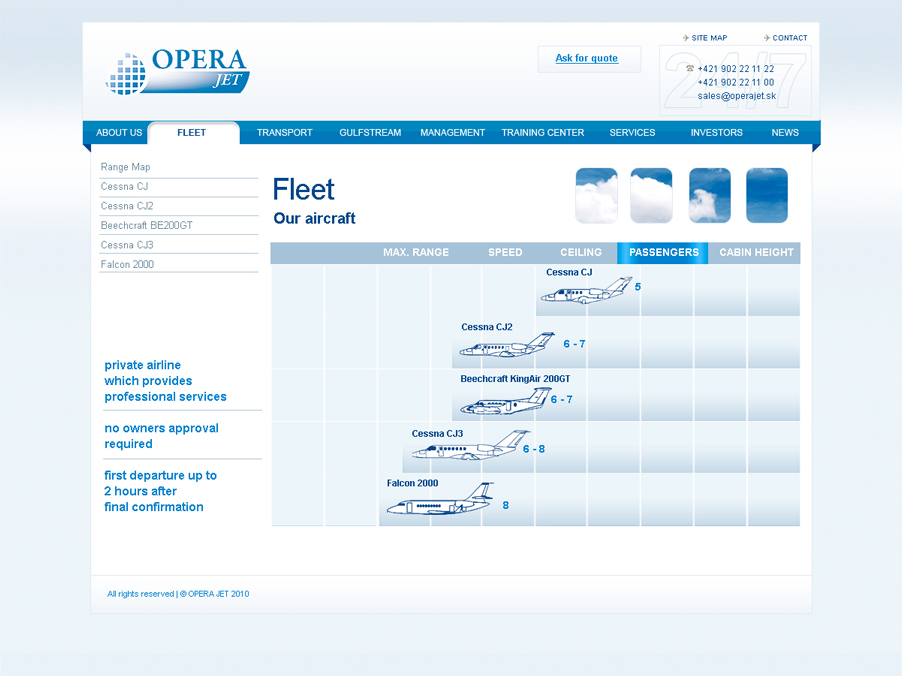Click passenger value 5 for Cessna CJ
This screenshot has width=902, height=676.
click(637, 287)
